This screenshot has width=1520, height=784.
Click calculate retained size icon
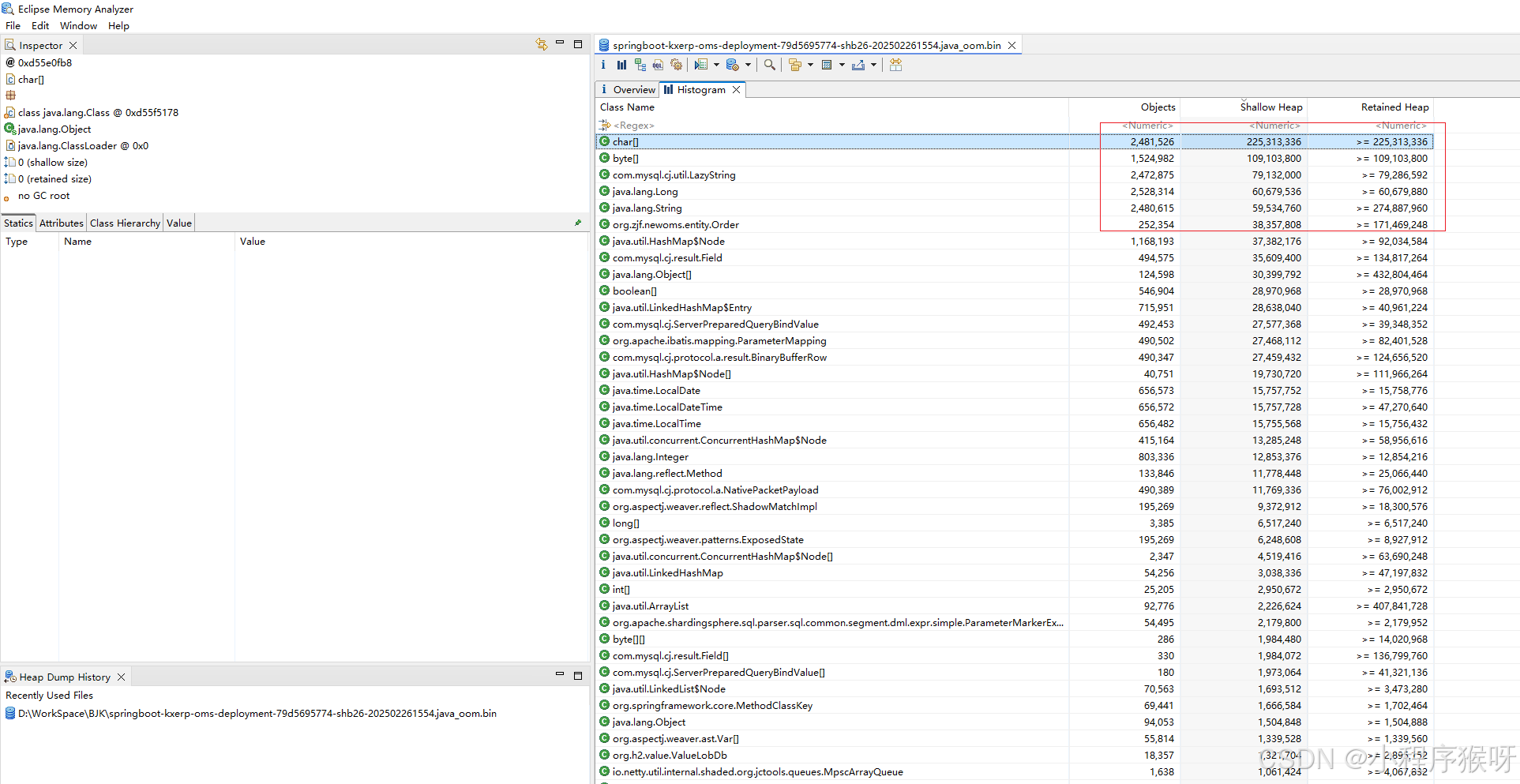(x=827, y=65)
